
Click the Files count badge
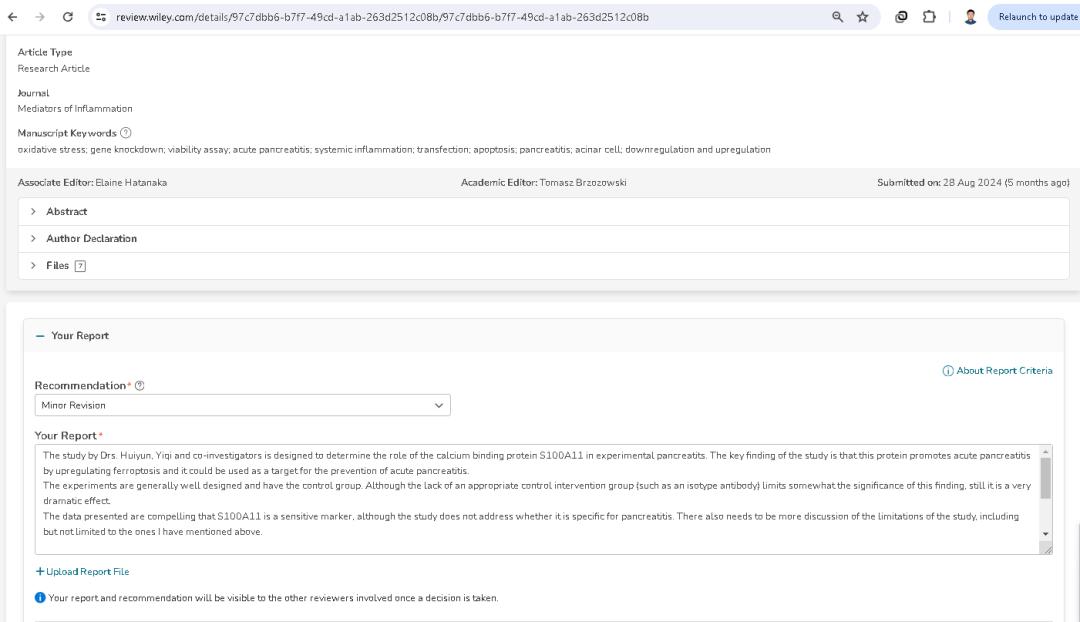(x=80, y=266)
